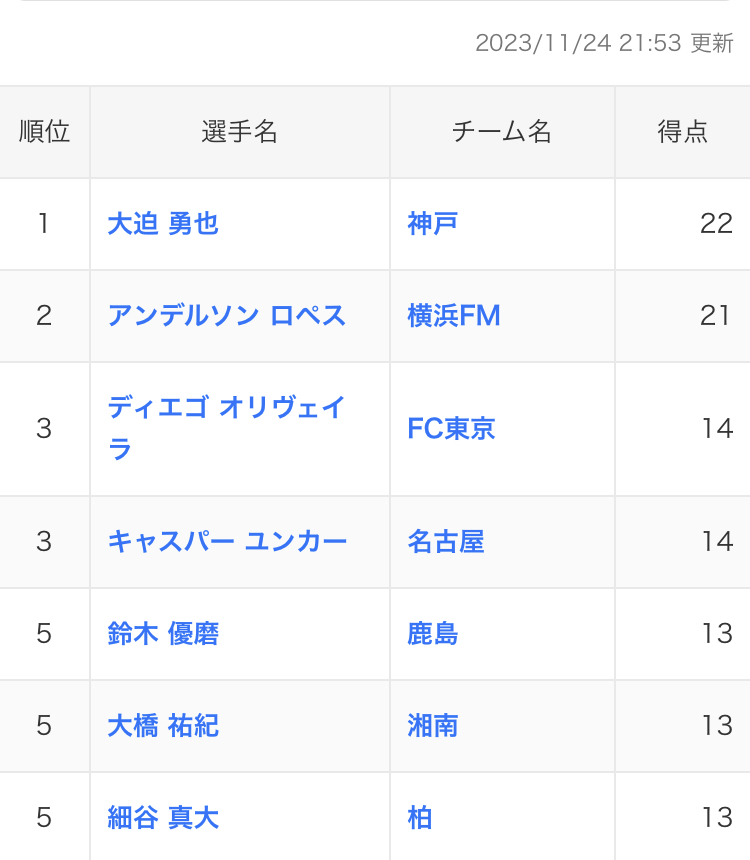Open team 柏 link
This screenshot has width=750, height=860.
coord(420,818)
